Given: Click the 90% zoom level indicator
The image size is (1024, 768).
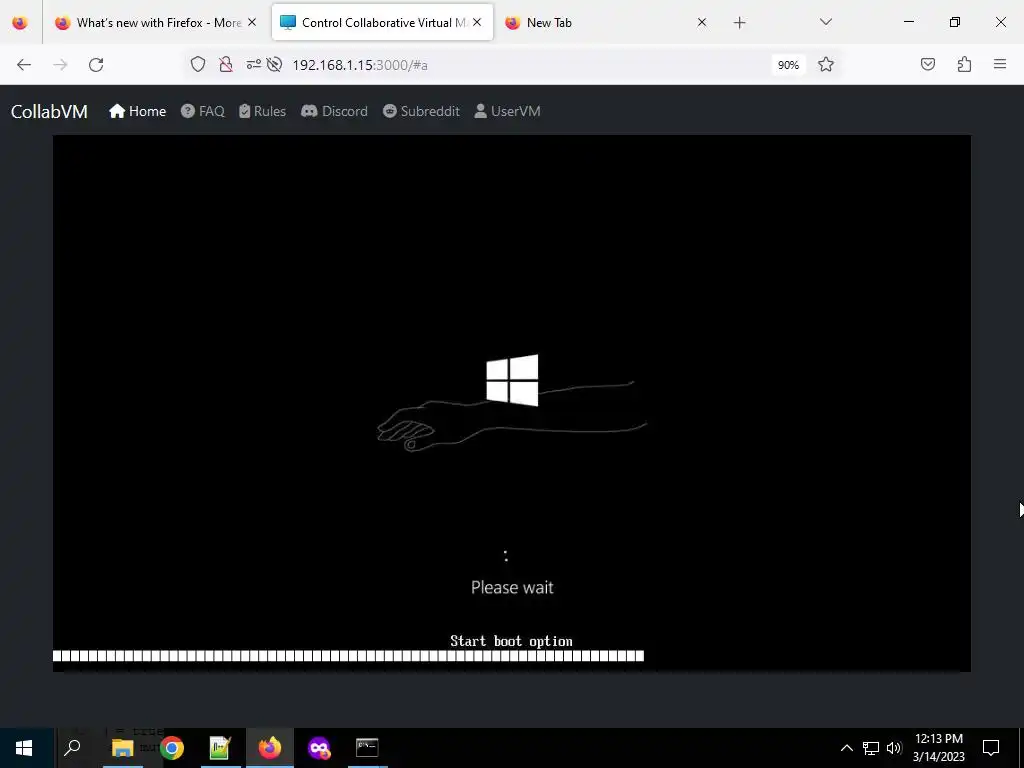Looking at the screenshot, I should 788,65.
